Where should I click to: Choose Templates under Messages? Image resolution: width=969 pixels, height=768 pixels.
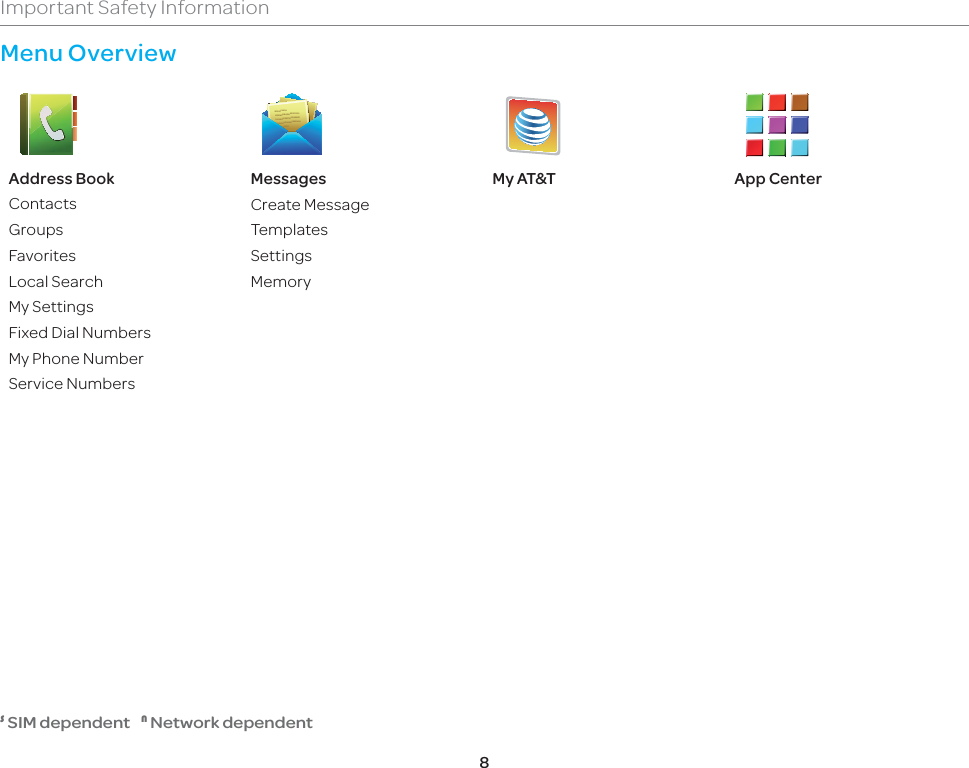tap(289, 230)
